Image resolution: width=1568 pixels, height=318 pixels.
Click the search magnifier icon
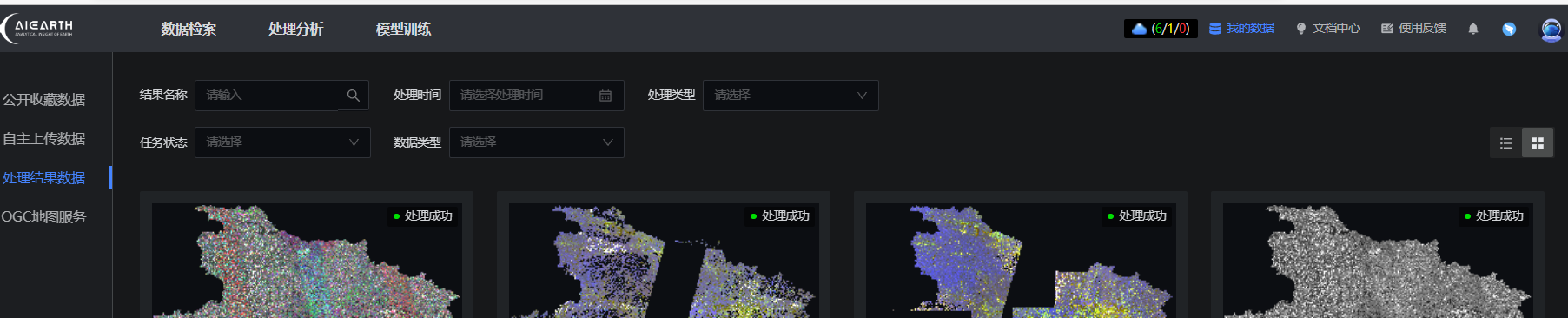[x=354, y=96]
